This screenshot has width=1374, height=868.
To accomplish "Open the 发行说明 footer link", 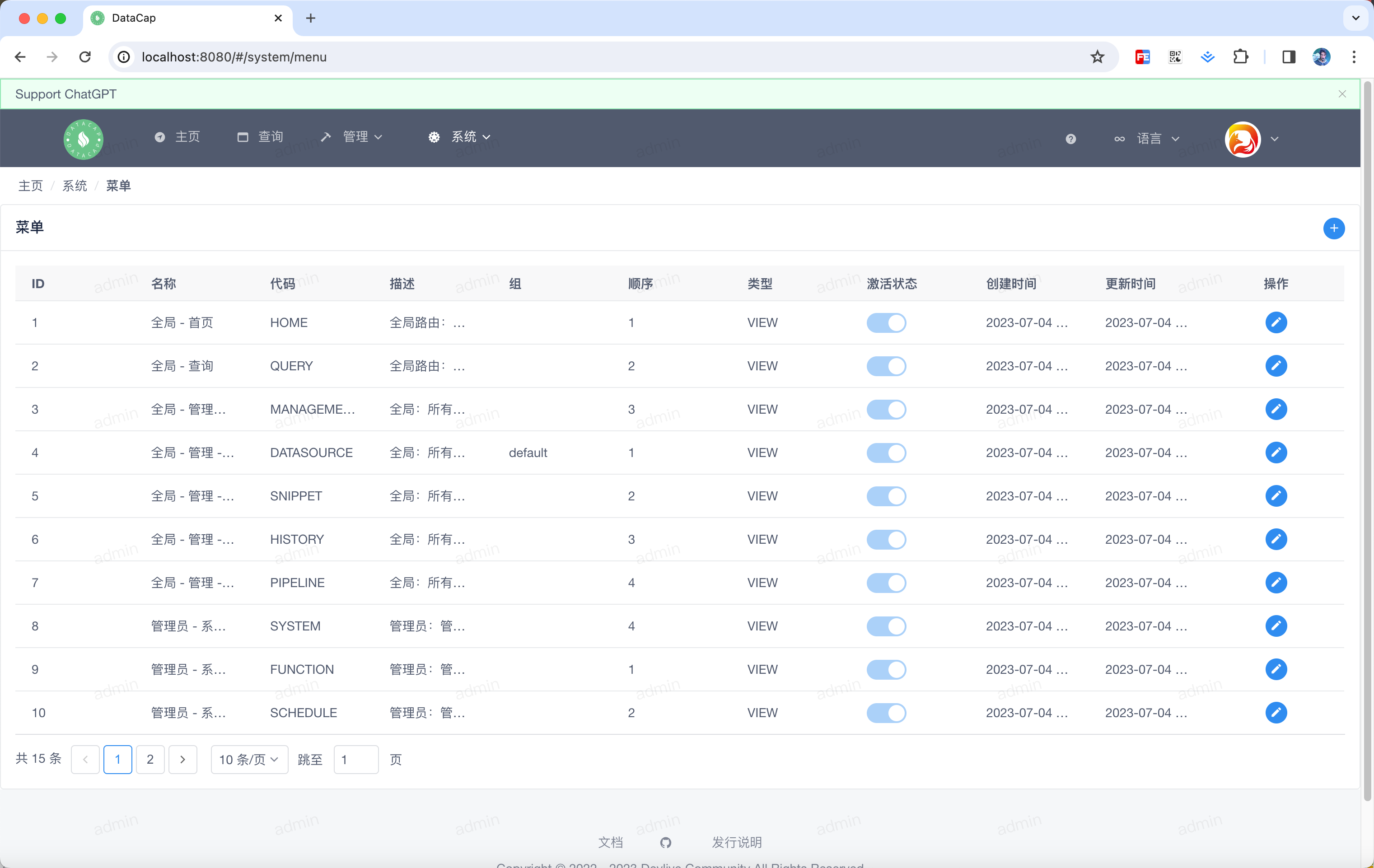I will coord(737,842).
